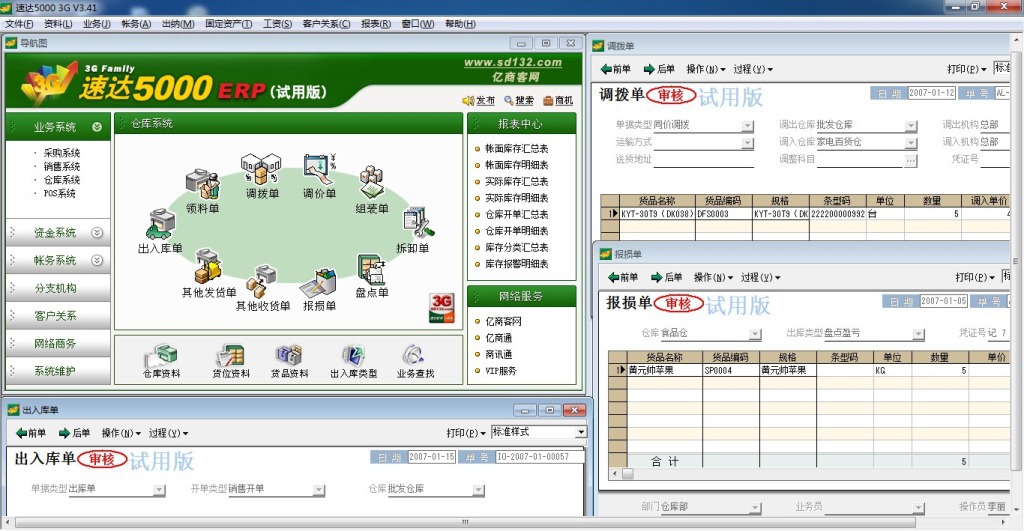
Task: Expand the 帐务系统 section
Action: pos(97,260)
